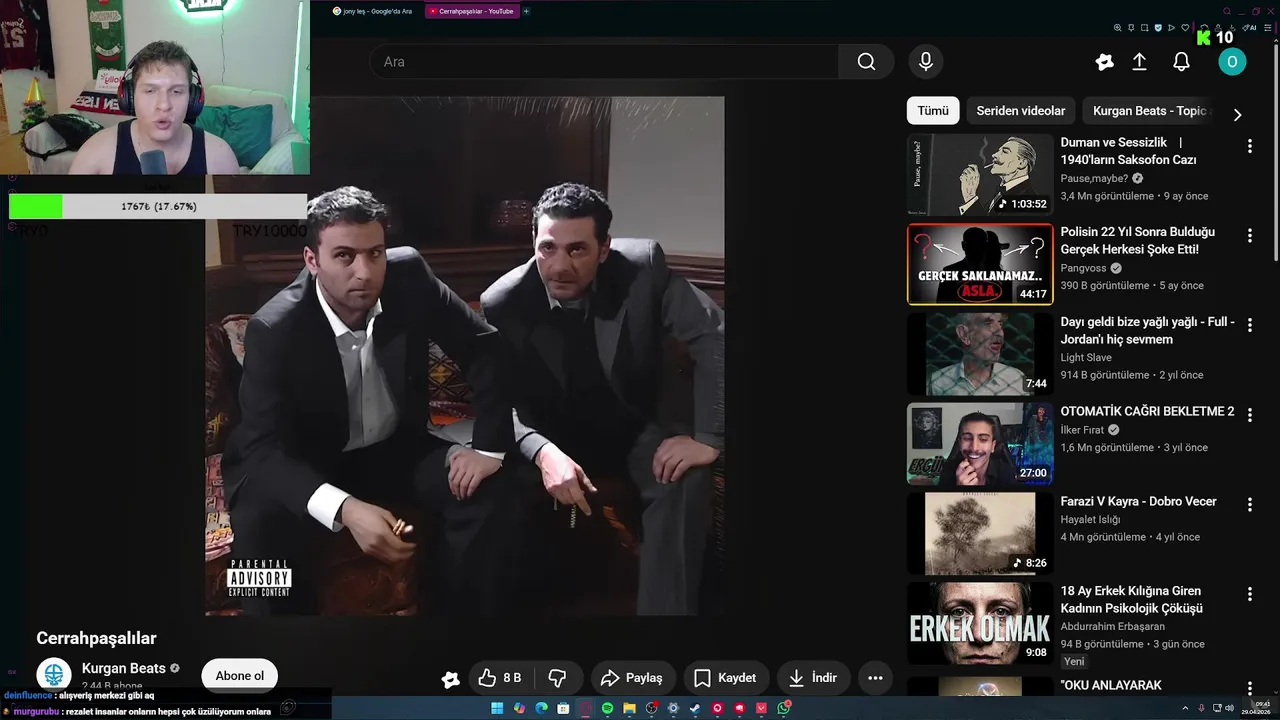The width and height of the screenshot is (1280, 720).
Task: Open the ERKEK OLMAK thumbnail
Action: (980, 622)
